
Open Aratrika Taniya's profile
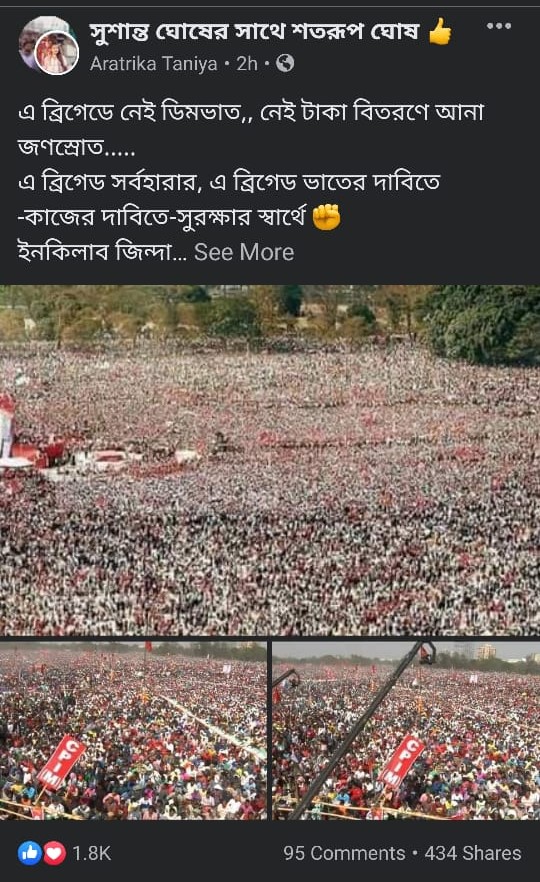154,64
